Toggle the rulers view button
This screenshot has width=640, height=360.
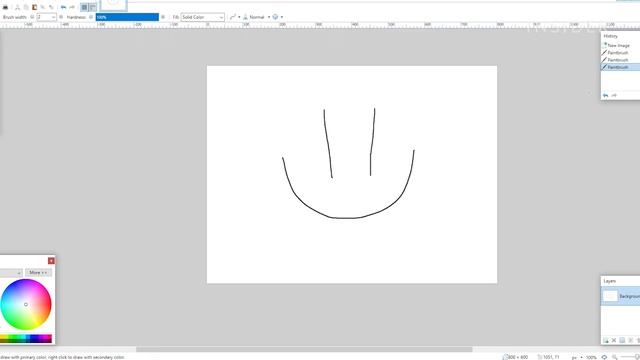(93, 7)
